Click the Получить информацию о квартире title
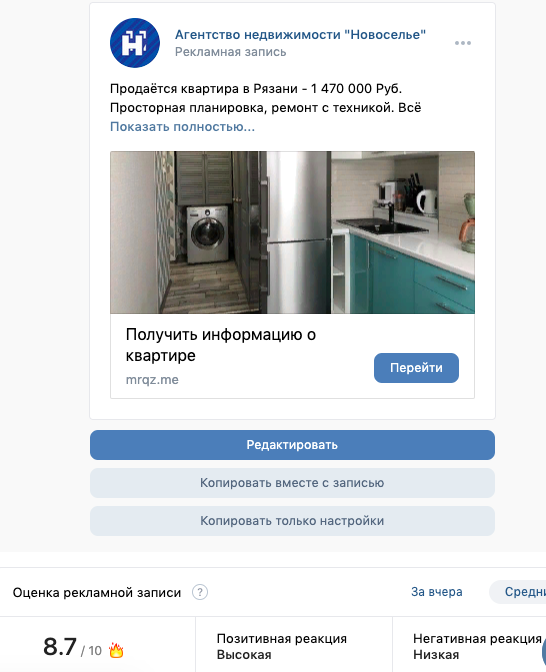Viewport: 546px width, 672px height. pyautogui.click(x=221, y=345)
